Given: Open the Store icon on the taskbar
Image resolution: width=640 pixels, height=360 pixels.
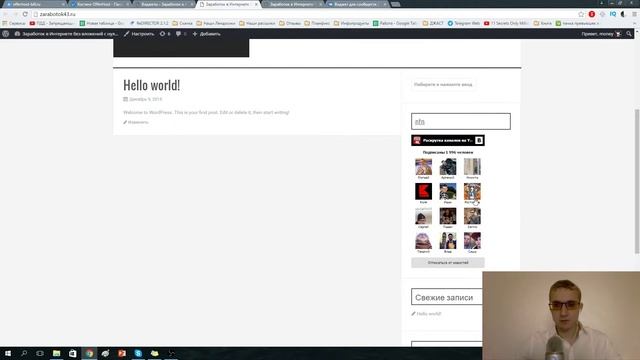Looking at the screenshot, I should click(x=73, y=353).
